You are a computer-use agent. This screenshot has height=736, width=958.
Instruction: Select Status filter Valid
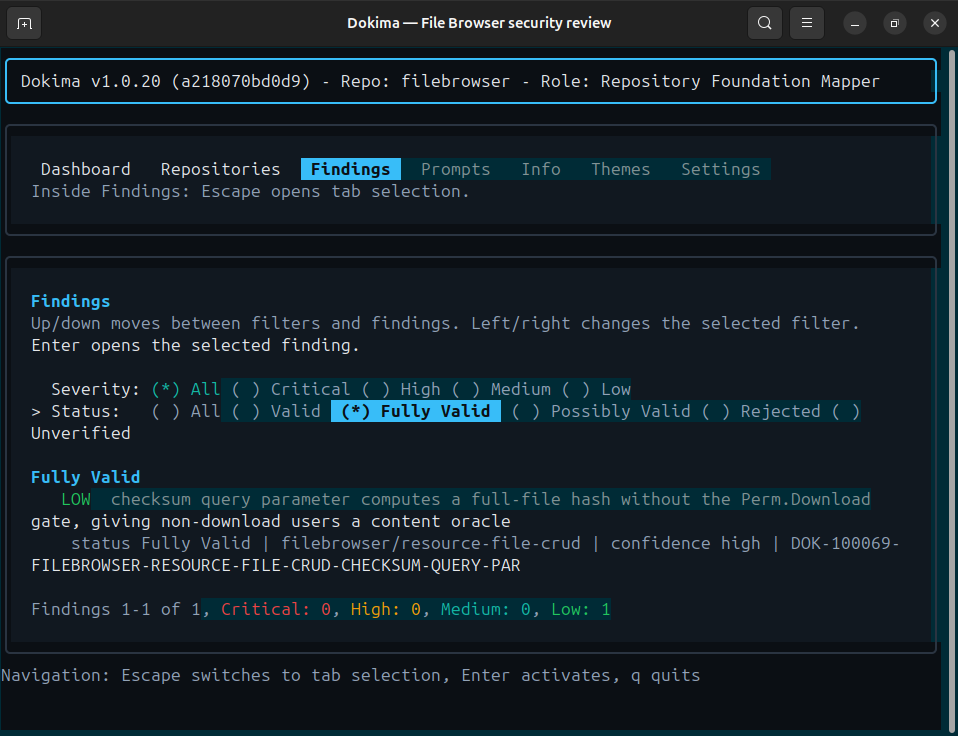click(x=276, y=411)
